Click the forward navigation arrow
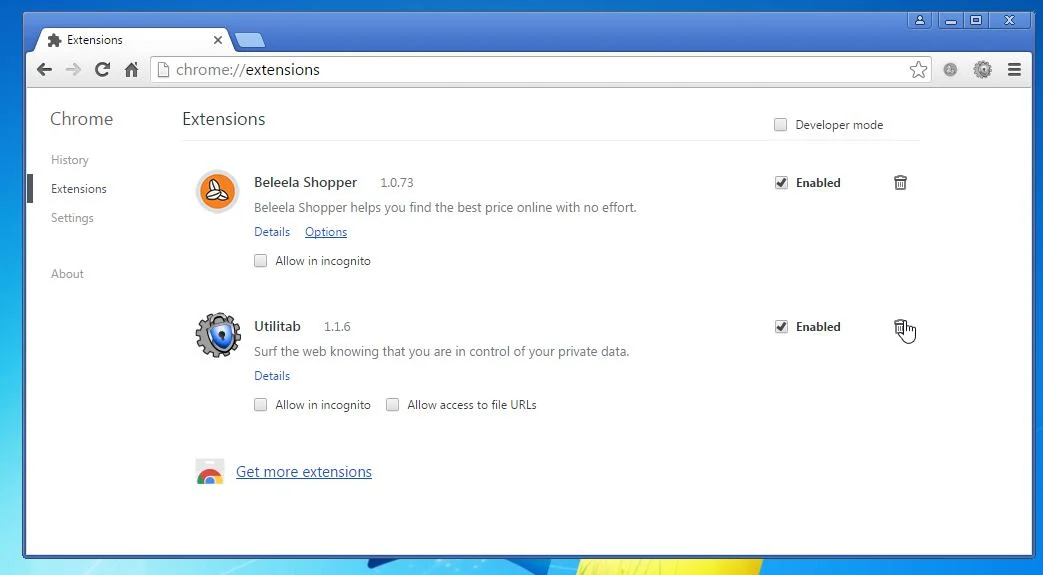The height and width of the screenshot is (575, 1043). click(73, 69)
